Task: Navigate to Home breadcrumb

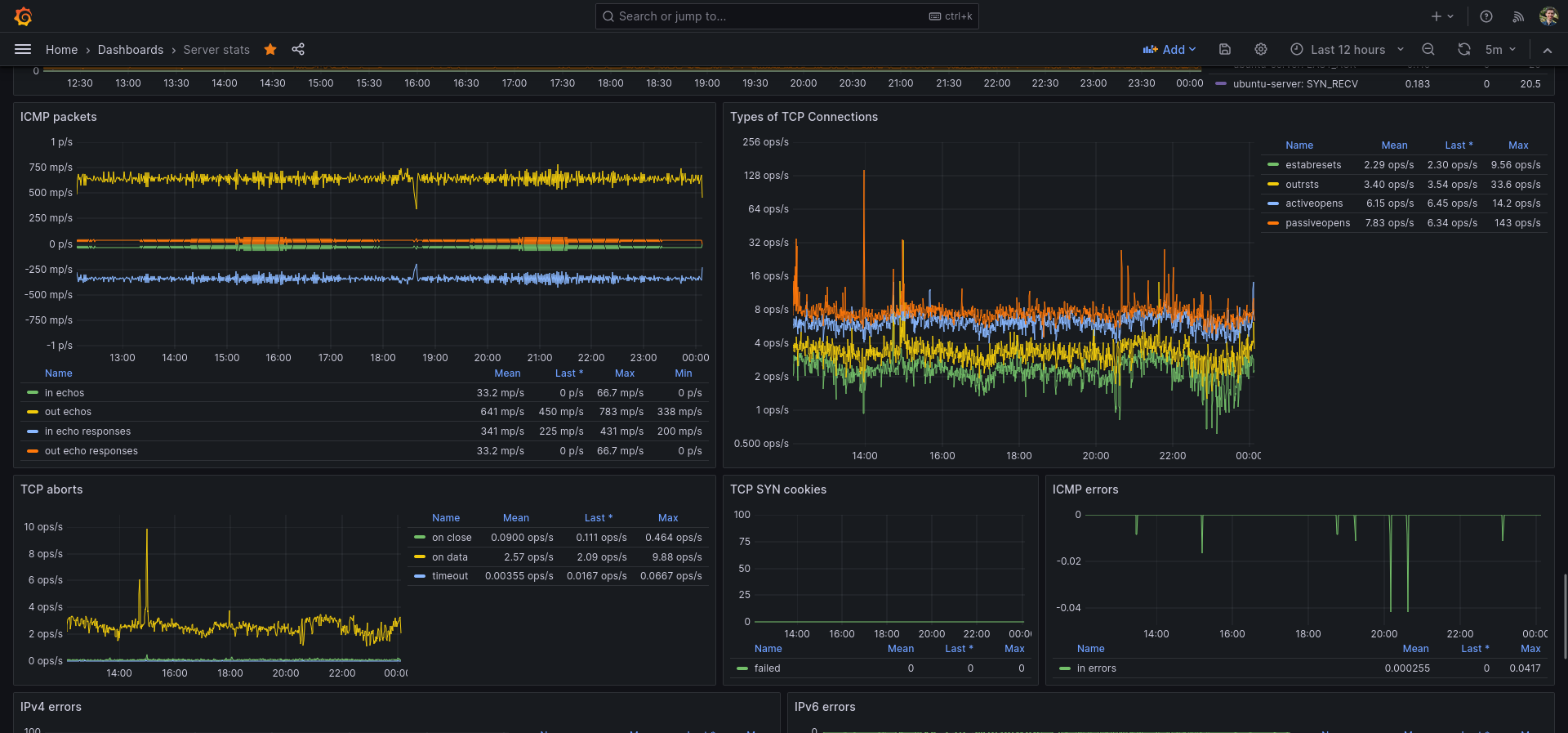Action: pos(61,50)
